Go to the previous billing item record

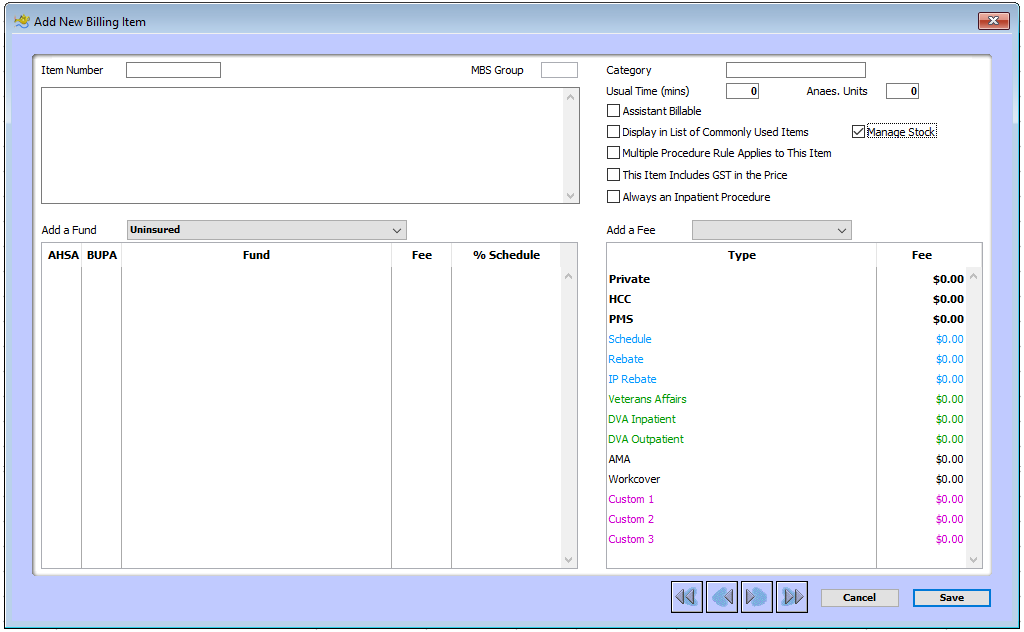pyautogui.click(x=721, y=597)
